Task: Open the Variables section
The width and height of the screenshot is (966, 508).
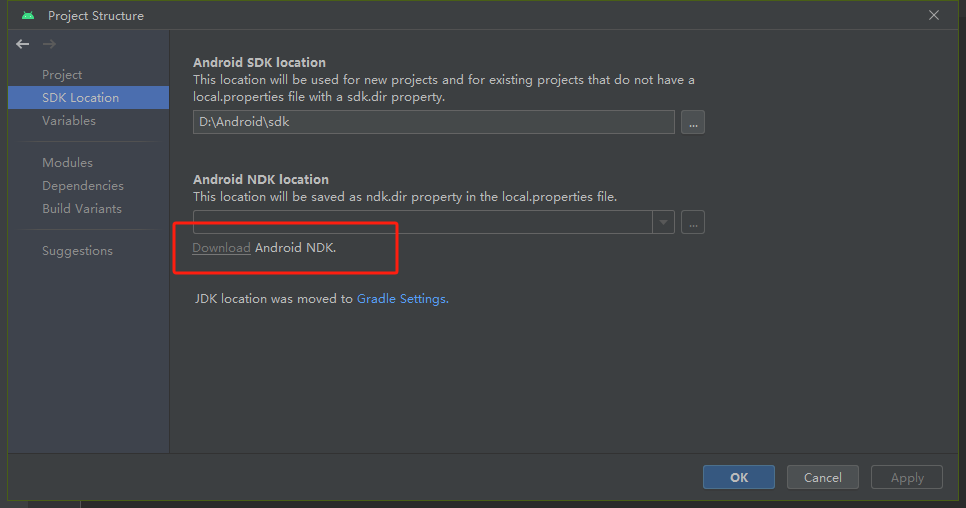Action: pos(69,121)
